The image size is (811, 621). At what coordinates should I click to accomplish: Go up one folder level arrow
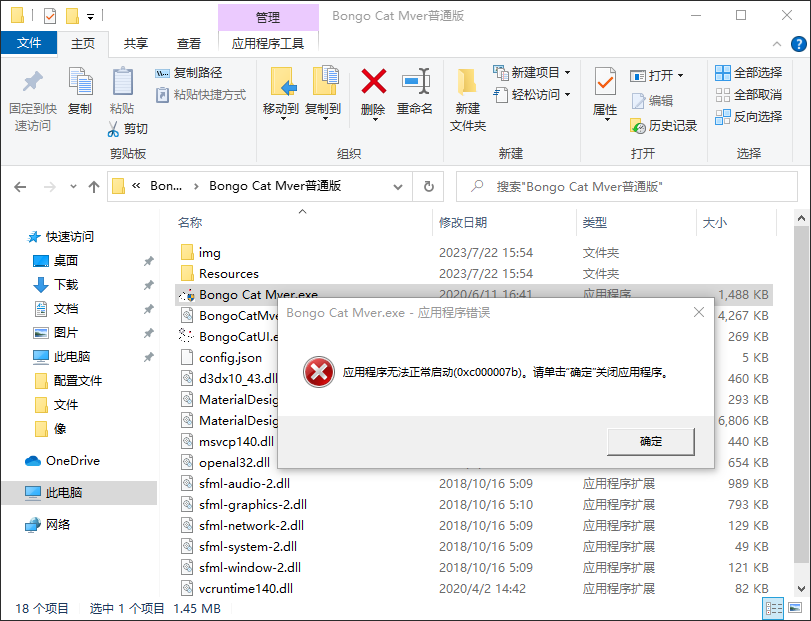(94, 187)
